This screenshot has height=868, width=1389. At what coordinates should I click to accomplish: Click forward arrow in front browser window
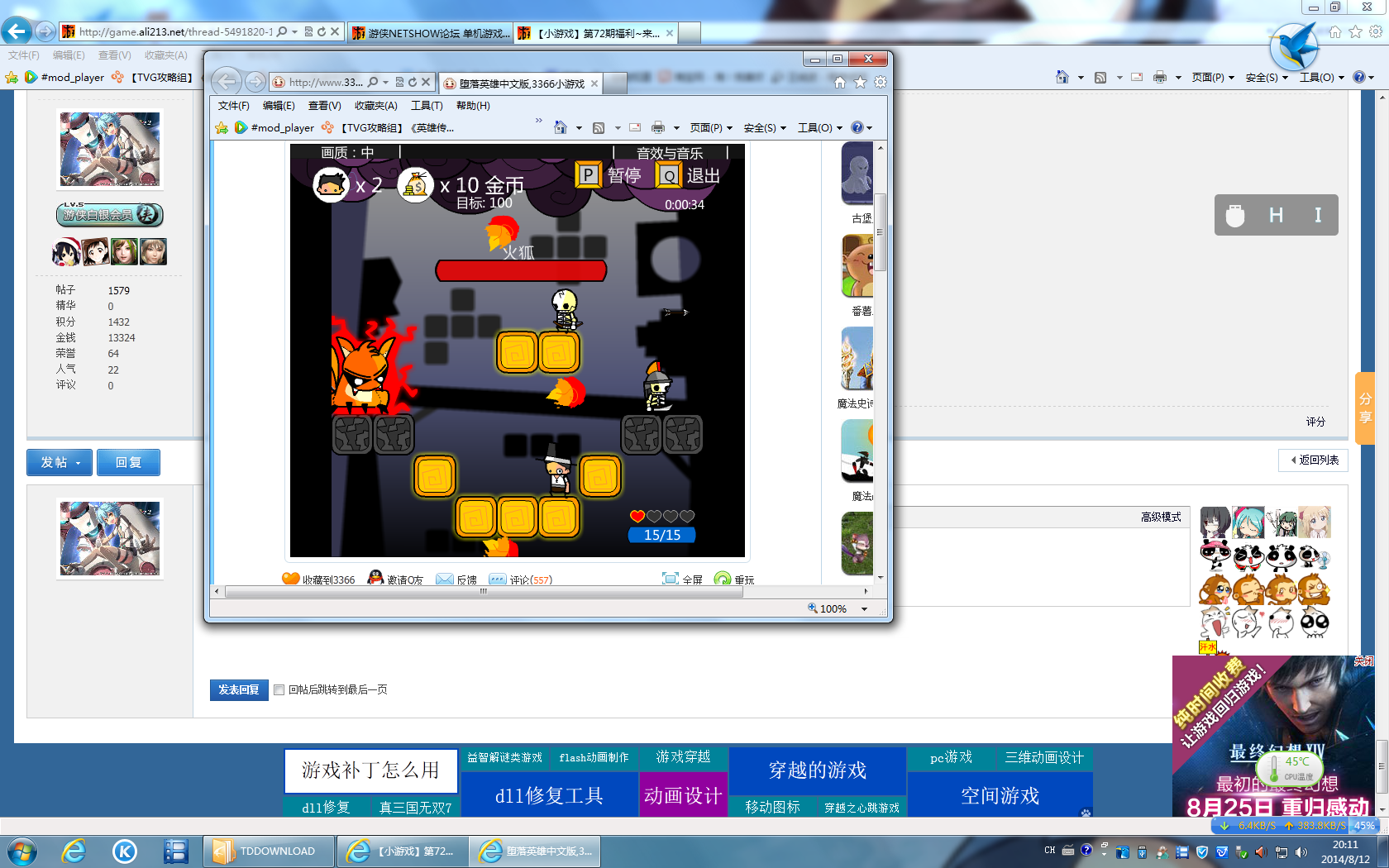click(255, 82)
